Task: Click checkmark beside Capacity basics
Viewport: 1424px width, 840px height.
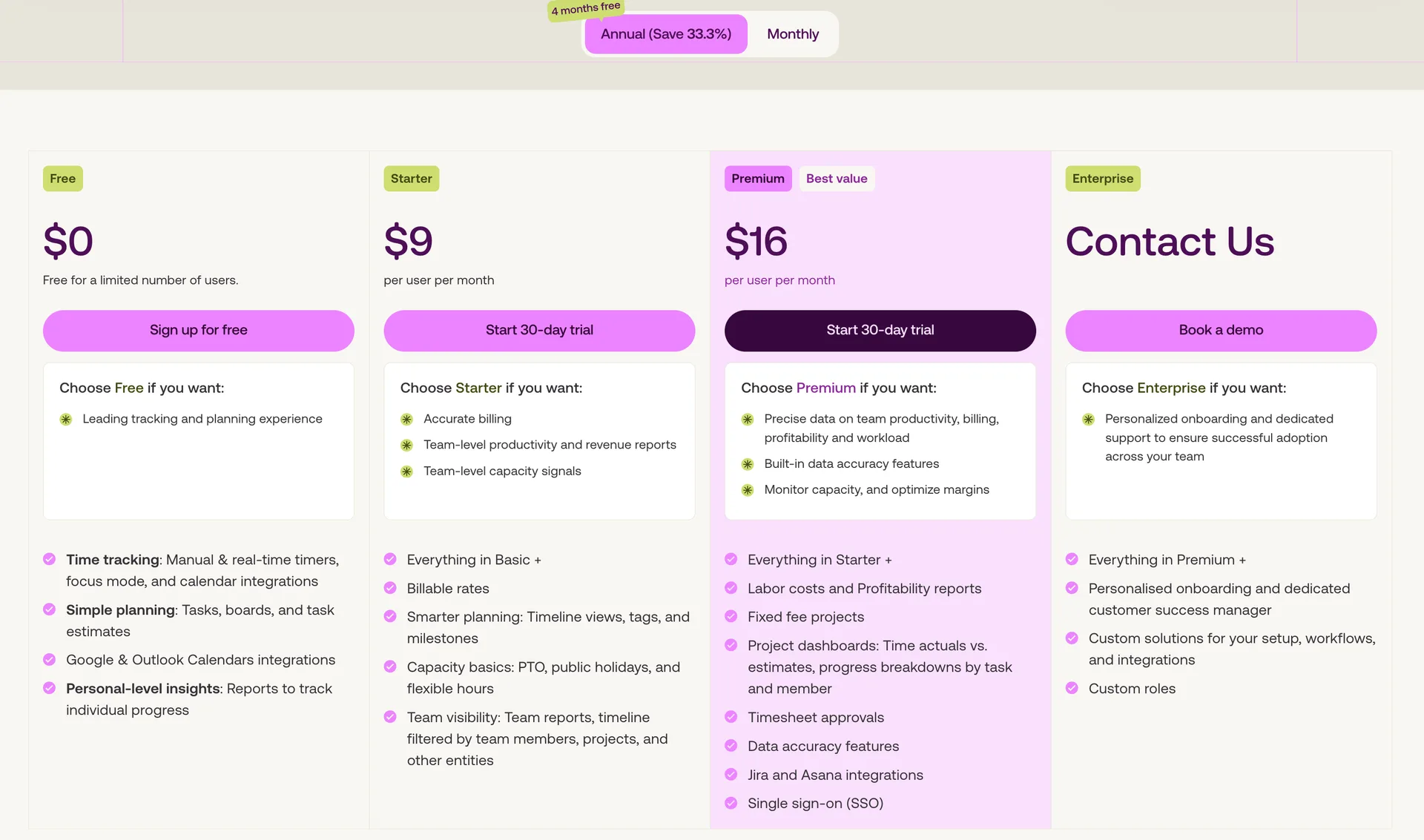Action: [390, 667]
